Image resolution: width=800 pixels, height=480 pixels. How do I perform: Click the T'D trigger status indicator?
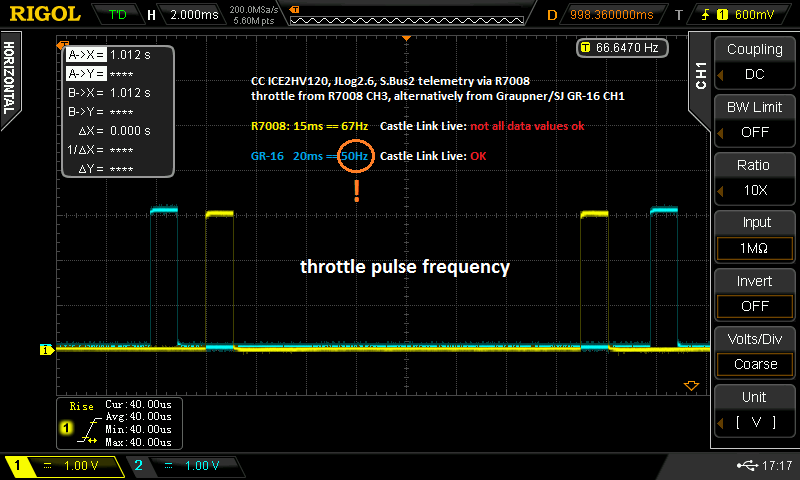coord(117,15)
